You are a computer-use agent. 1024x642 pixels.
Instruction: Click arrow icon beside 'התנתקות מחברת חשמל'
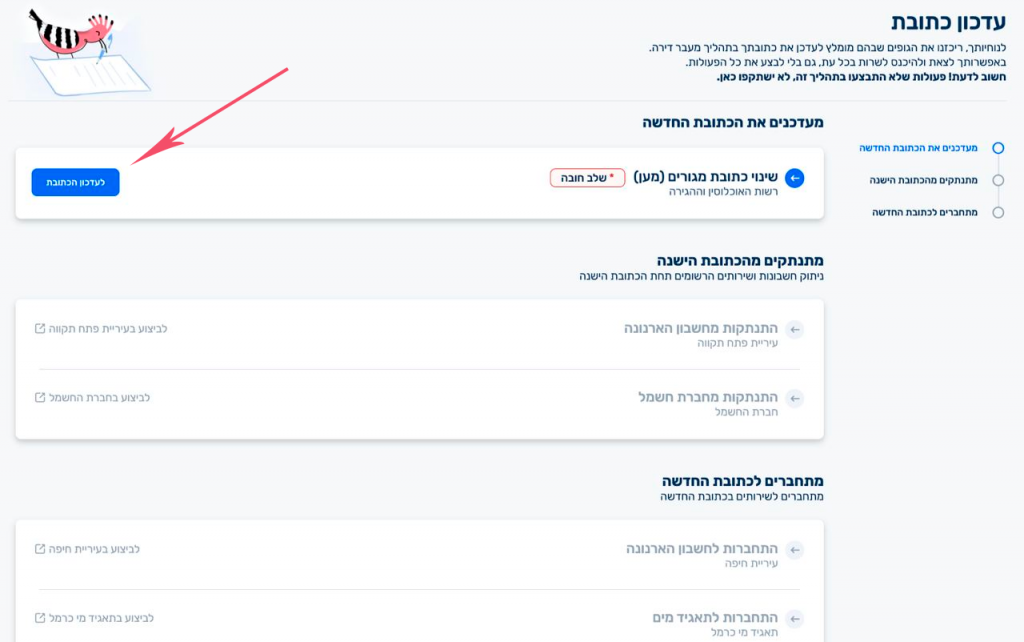pos(795,399)
